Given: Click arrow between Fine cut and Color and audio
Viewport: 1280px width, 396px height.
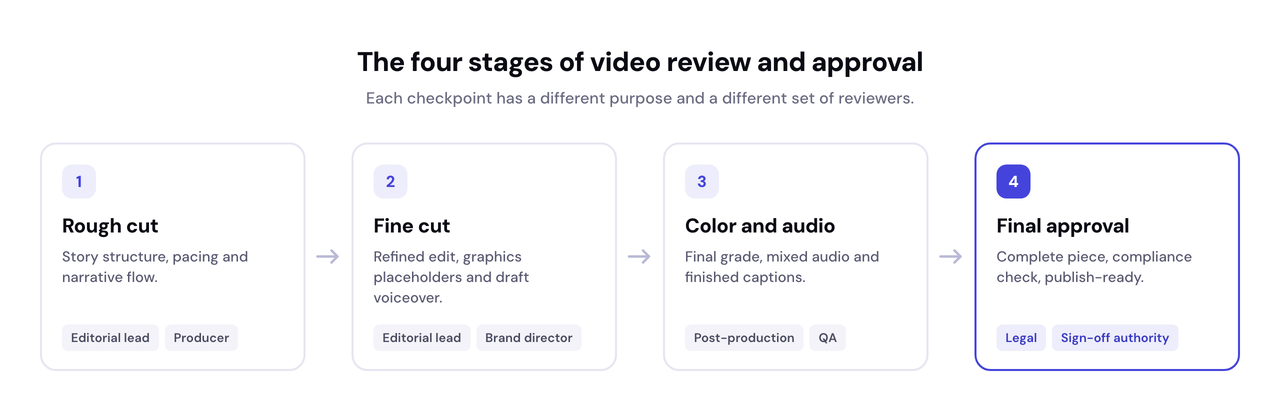Looking at the screenshot, I should click(x=640, y=257).
